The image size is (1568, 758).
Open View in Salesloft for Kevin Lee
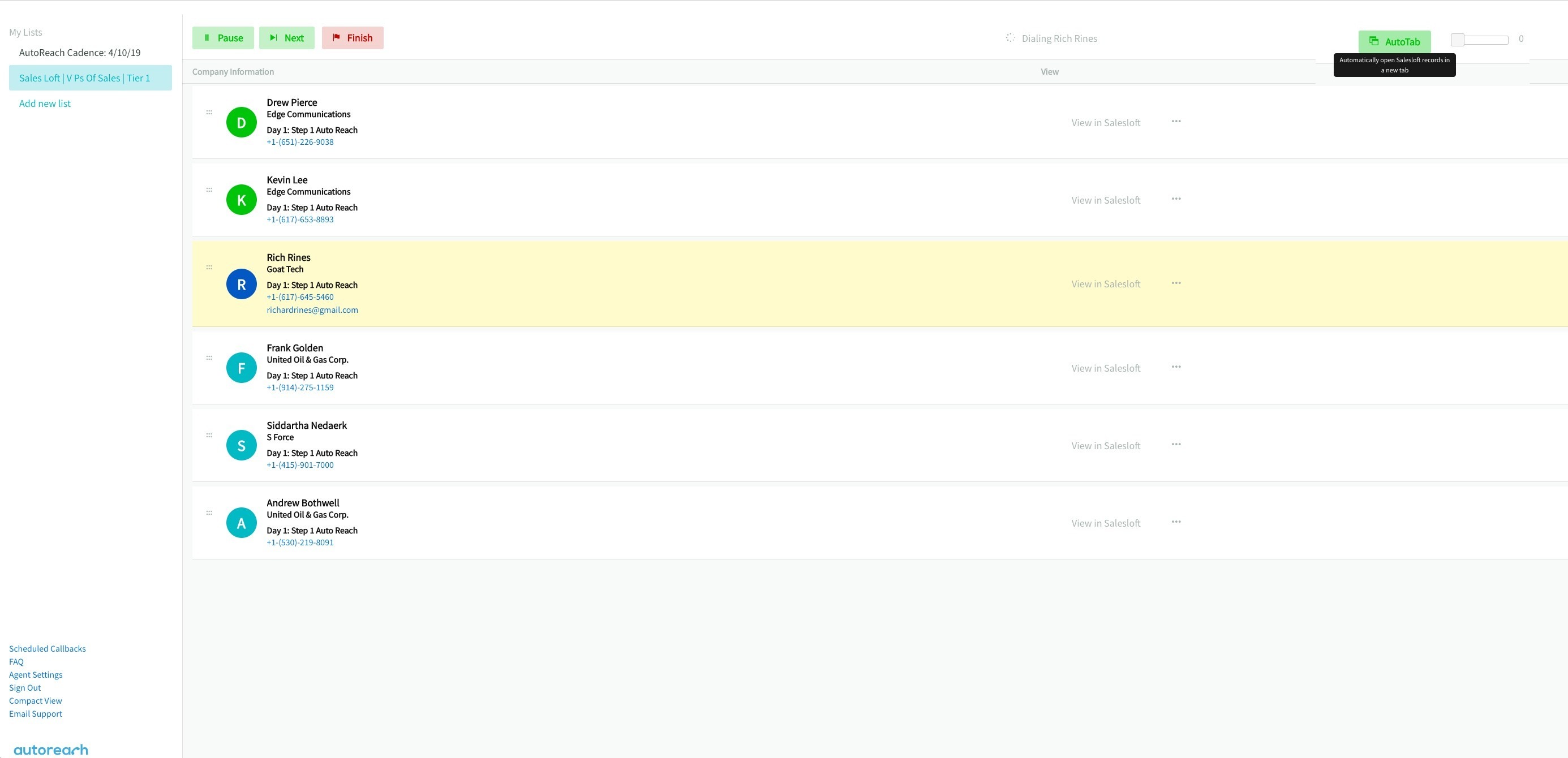pyautogui.click(x=1105, y=200)
